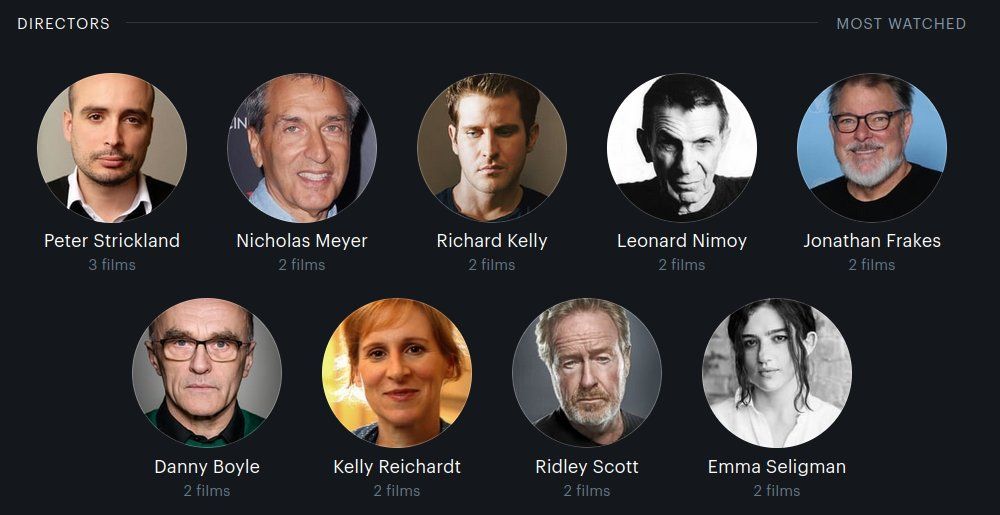Open Emma Seligman's portrait image

coord(777,373)
